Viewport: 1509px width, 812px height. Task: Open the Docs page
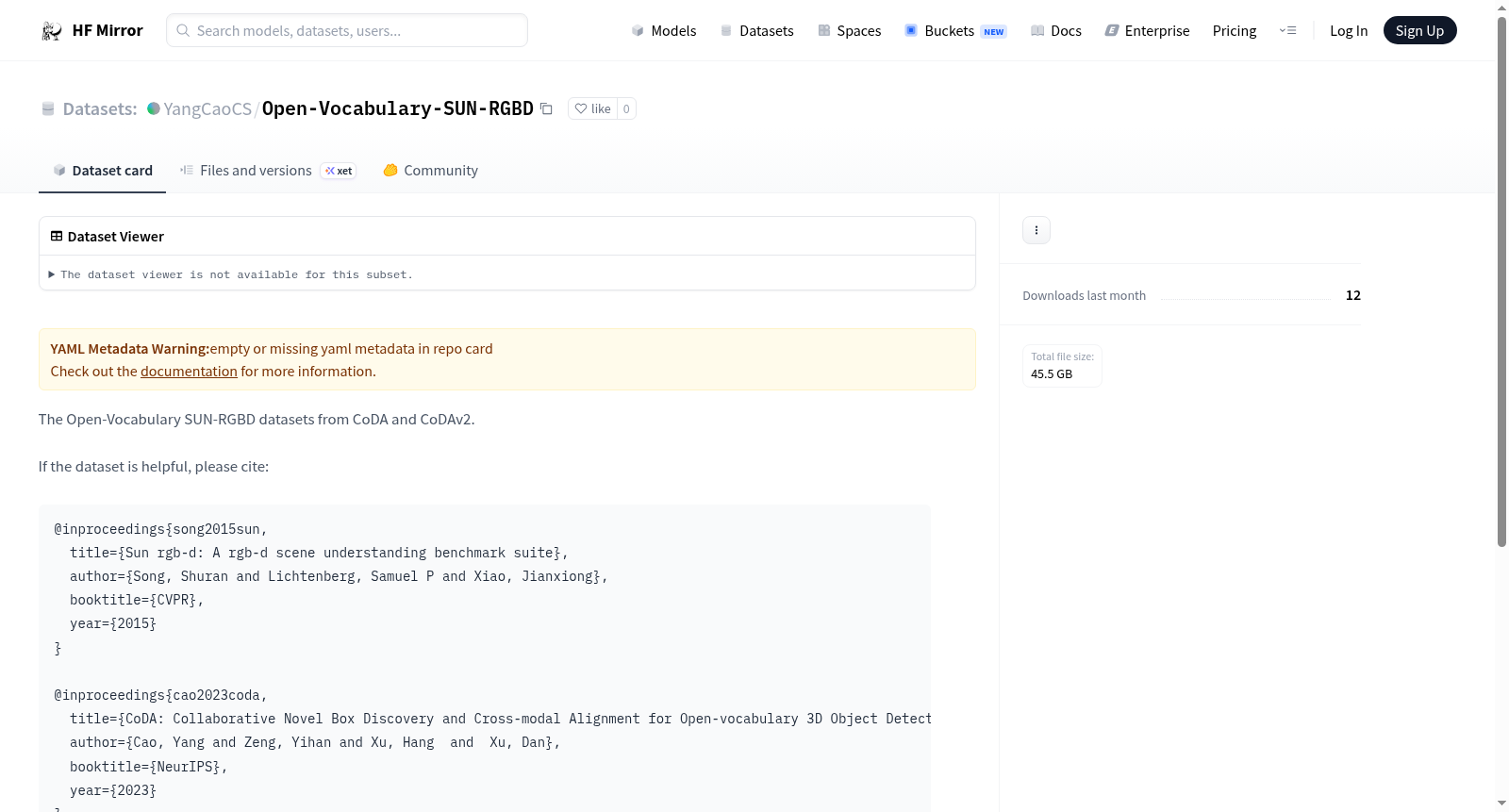coord(1056,31)
